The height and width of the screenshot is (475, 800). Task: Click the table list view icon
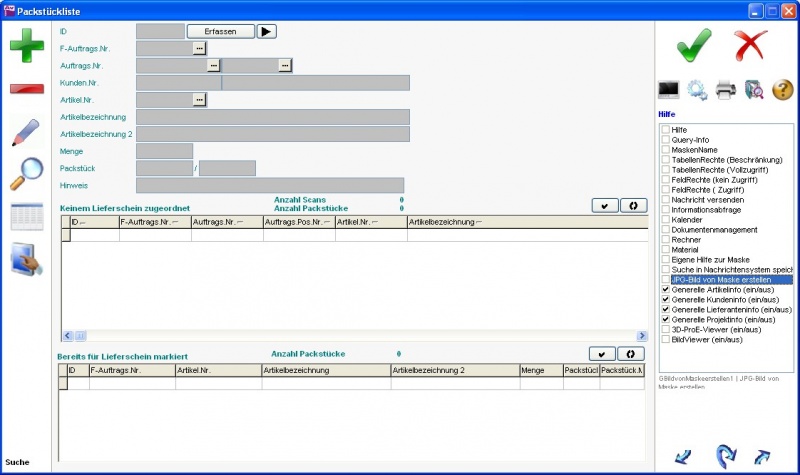pyautogui.click(x=27, y=216)
